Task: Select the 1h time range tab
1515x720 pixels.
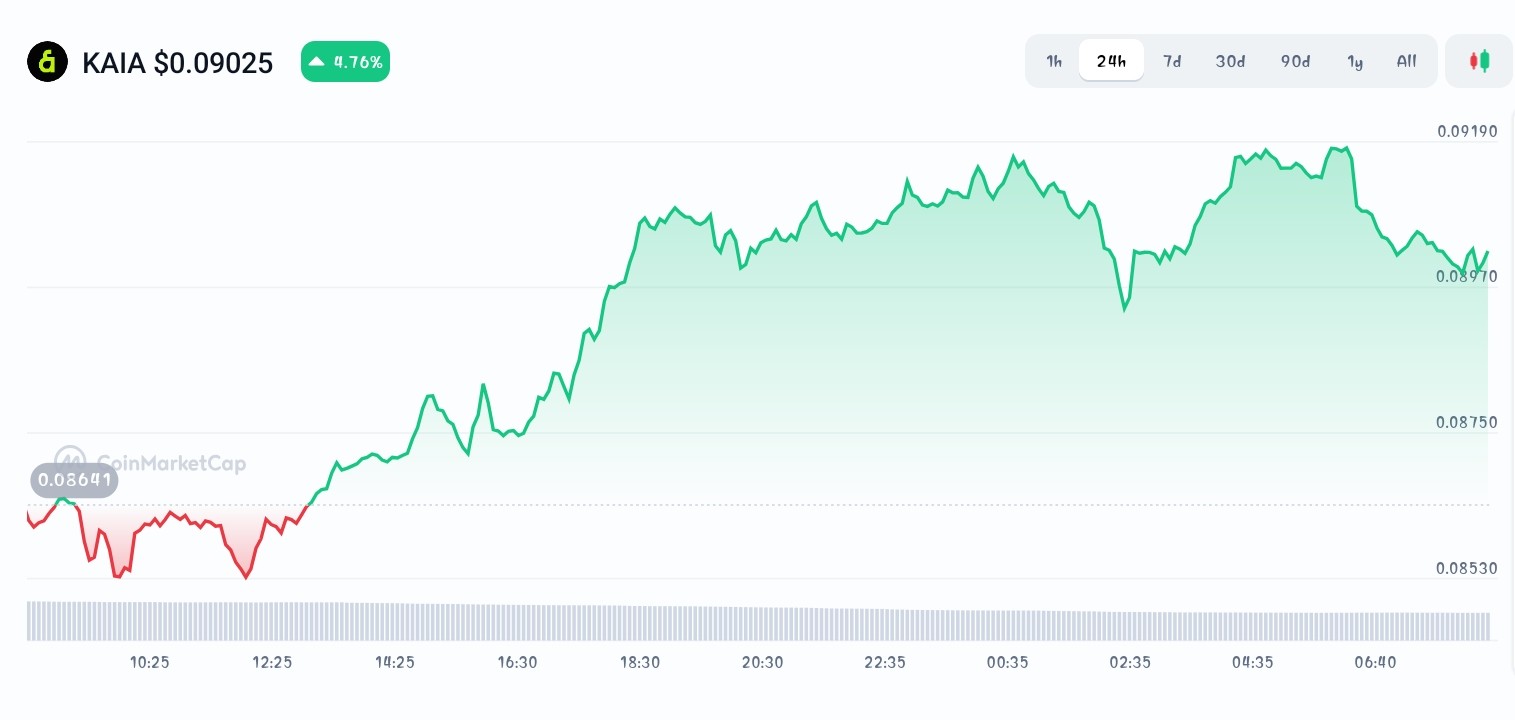Action: [x=1054, y=61]
